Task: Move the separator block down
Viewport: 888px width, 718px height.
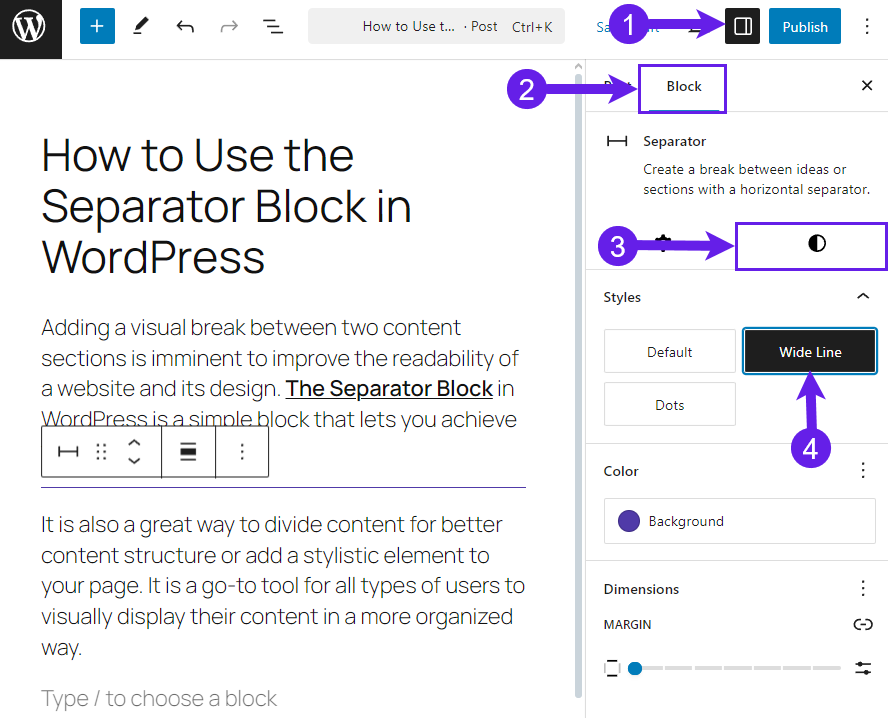Action: [134, 460]
